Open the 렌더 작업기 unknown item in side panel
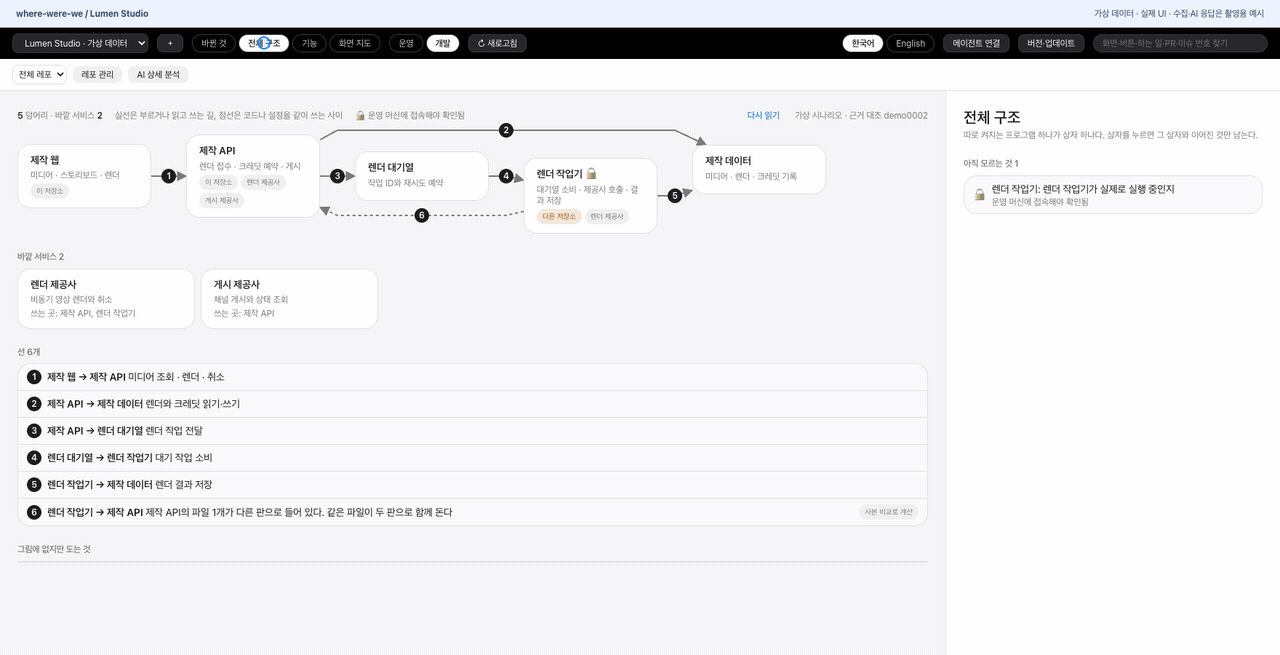1280x655 pixels. (x=1112, y=194)
